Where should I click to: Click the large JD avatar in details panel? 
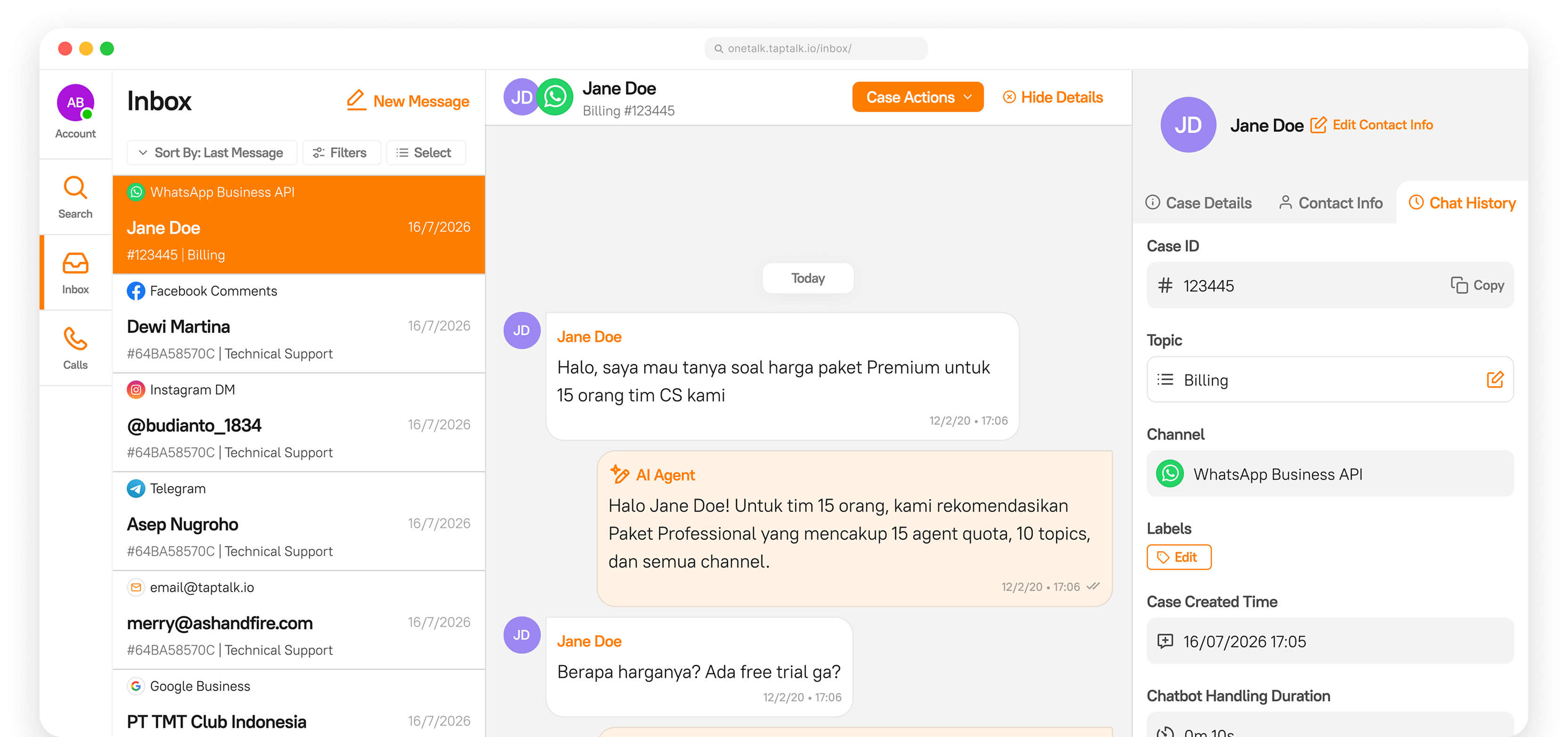(x=1188, y=125)
